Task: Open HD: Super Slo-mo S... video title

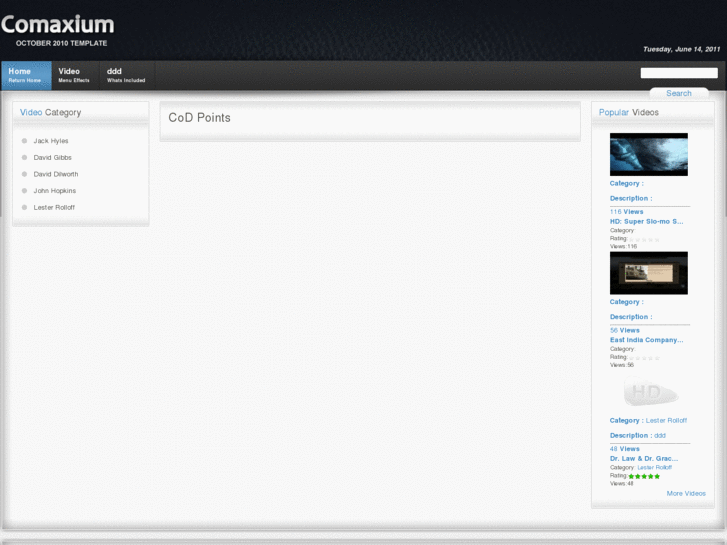Action: tap(646, 221)
